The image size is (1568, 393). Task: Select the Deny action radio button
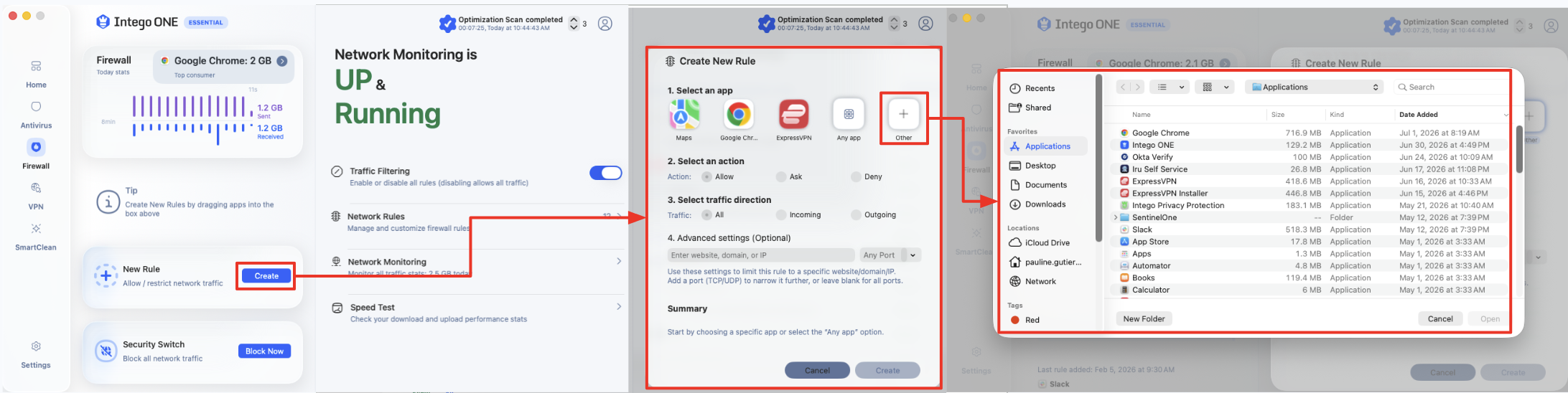856,176
